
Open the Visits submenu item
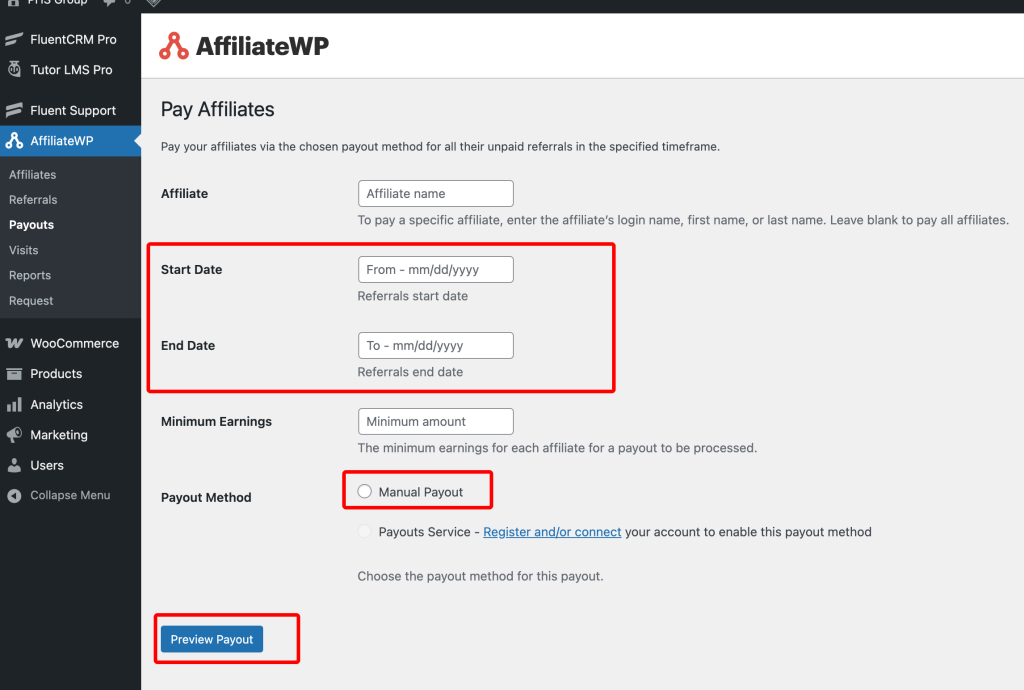24,250
